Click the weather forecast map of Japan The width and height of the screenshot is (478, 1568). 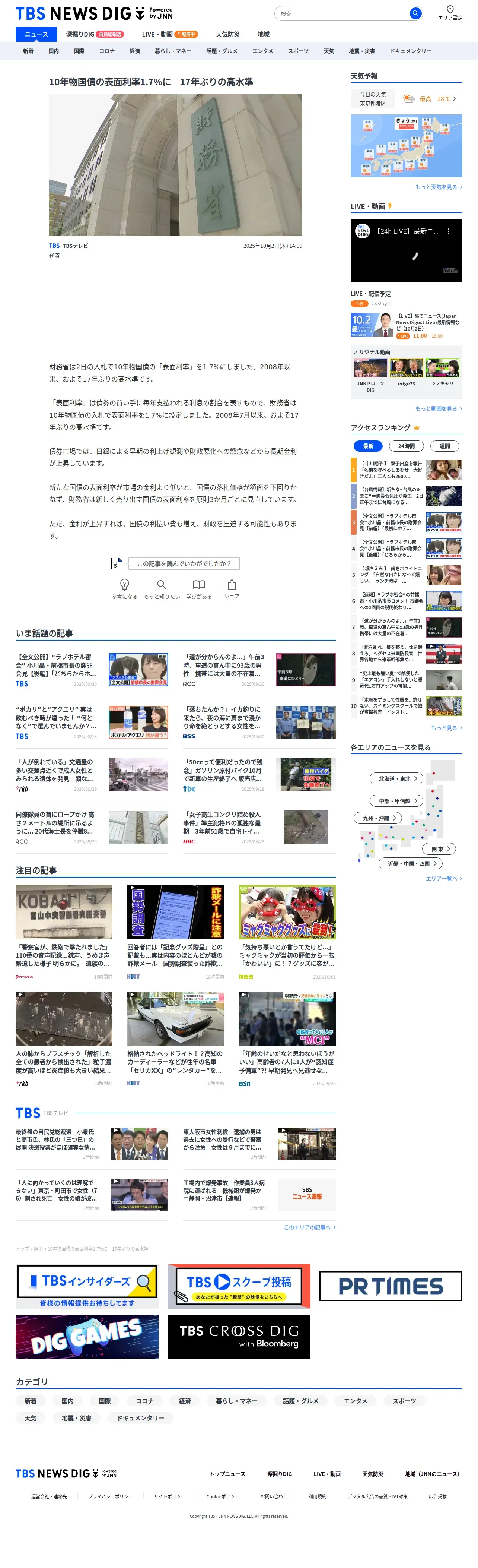click(406, 146)
